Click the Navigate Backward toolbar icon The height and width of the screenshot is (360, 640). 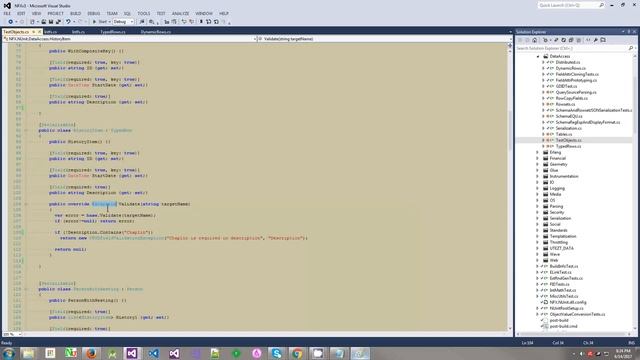click(10, 22)
